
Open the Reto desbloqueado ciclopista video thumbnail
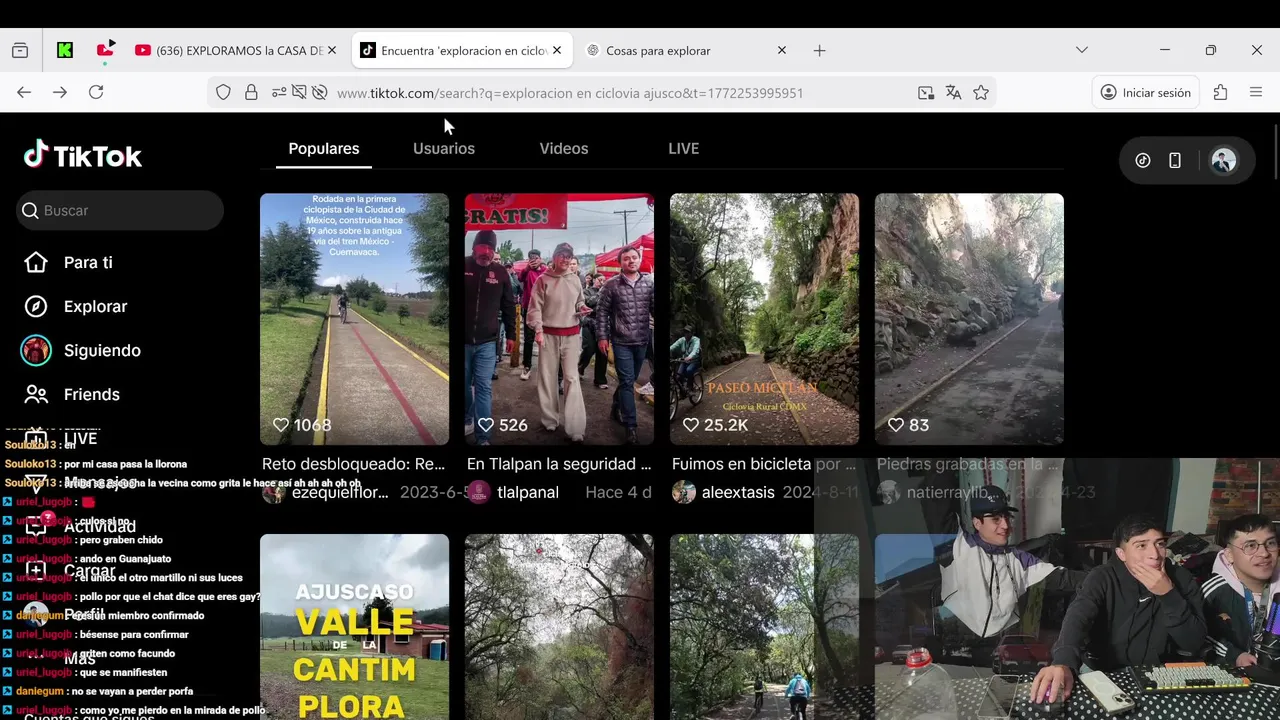tap(354, 319)
